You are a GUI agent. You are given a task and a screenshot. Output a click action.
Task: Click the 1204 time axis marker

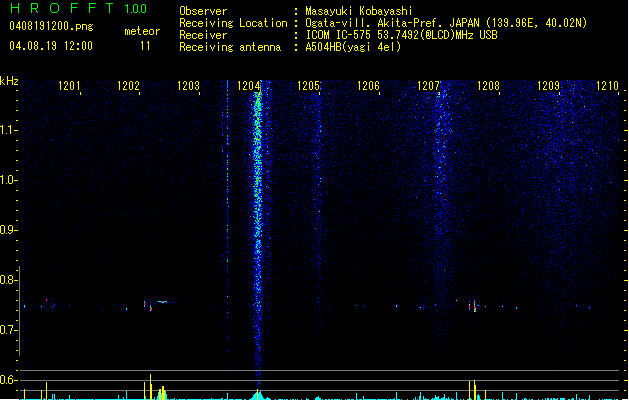tap(248, 85)
